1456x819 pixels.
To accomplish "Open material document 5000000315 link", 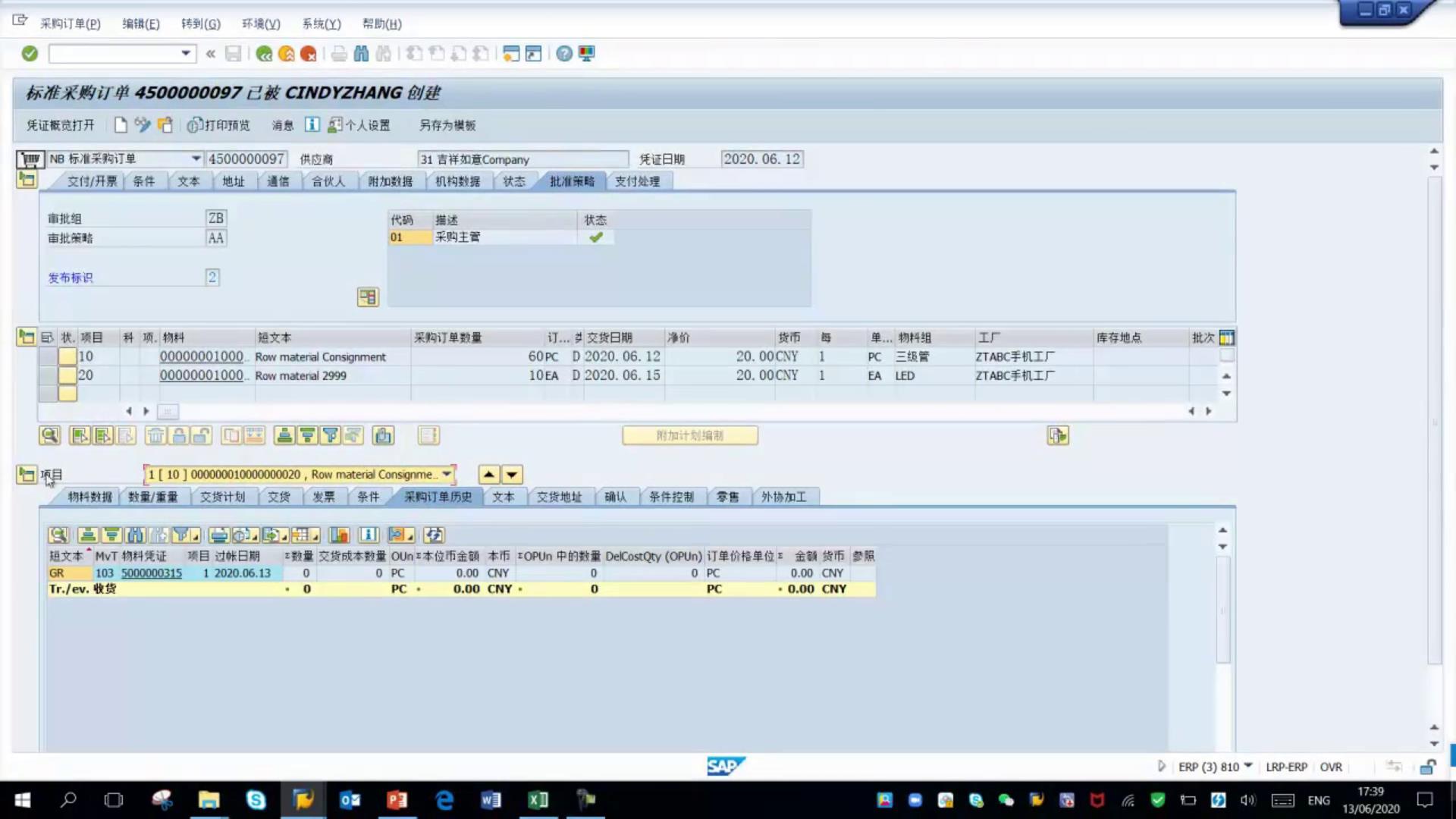I will [x=152, y=573].
